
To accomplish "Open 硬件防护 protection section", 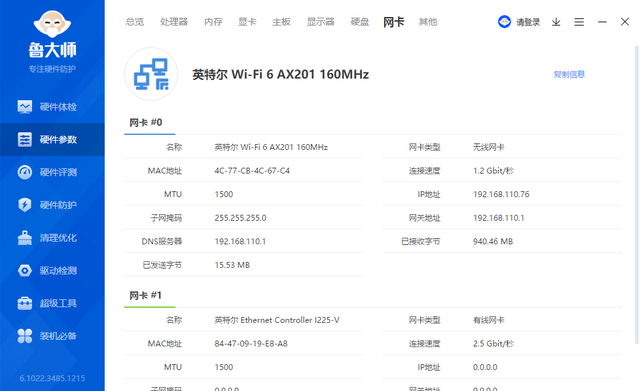I will (x=52, y=205).
